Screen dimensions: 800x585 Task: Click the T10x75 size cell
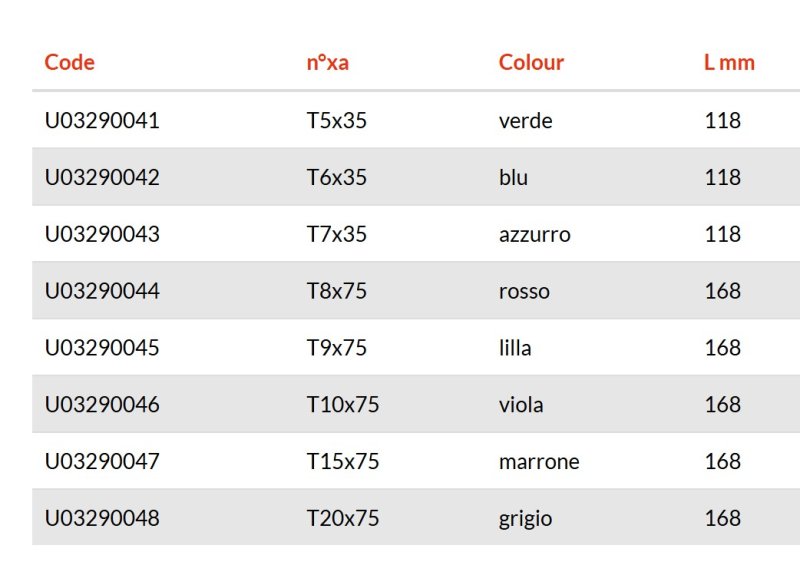pos(342,404)
